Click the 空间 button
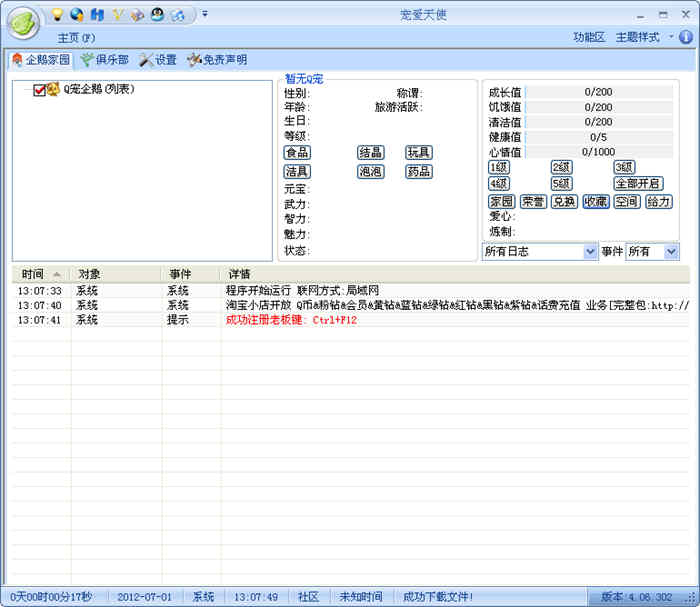Viewport: 700px width, 607px height. pos(627,202)
